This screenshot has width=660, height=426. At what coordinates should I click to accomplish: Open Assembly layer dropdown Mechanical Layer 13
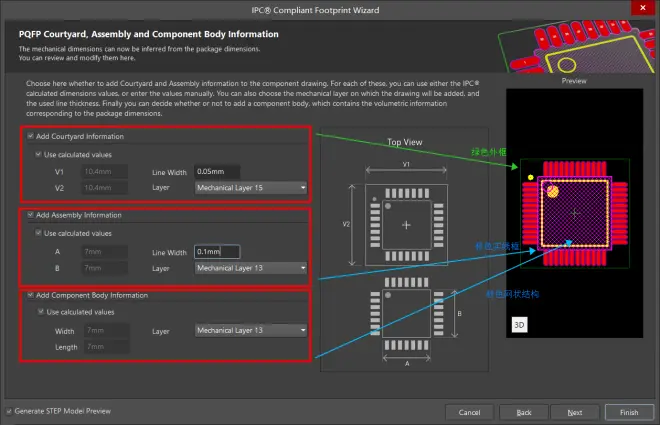[x=250, y=268]
